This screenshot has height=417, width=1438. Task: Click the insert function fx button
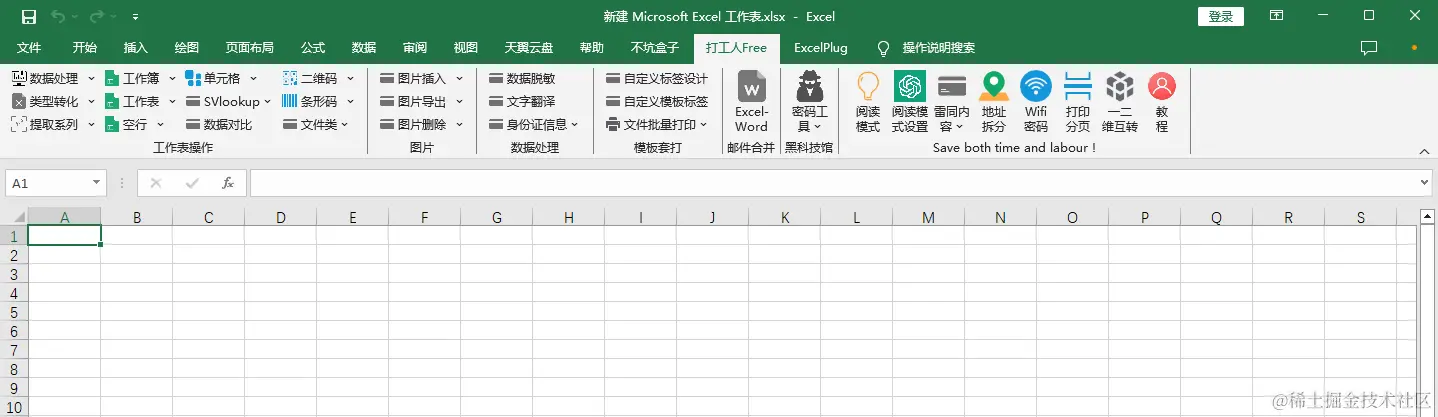tap(228, 183)
